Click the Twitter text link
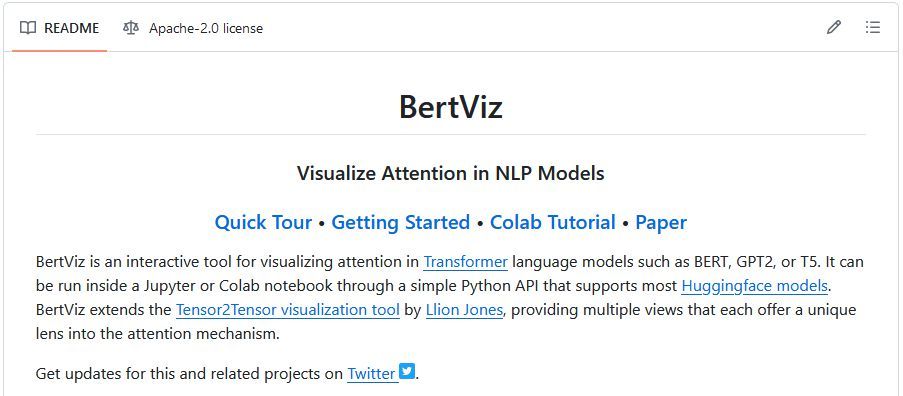This screenshot has width=903, height=396. pyautogui.click(x=371, y=374)
